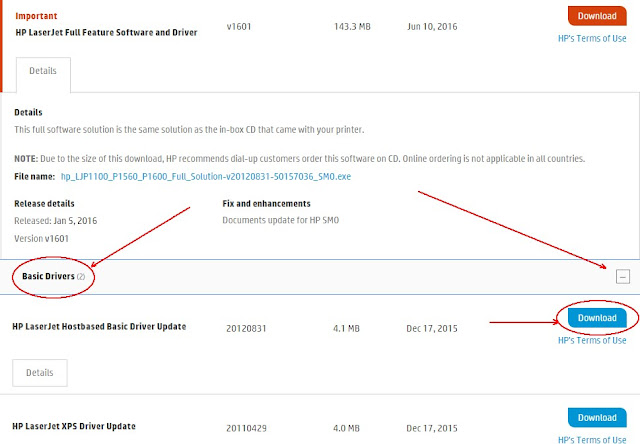Click the Release details heading
This screenshot has height=444, width=640.
pos(44,204)
